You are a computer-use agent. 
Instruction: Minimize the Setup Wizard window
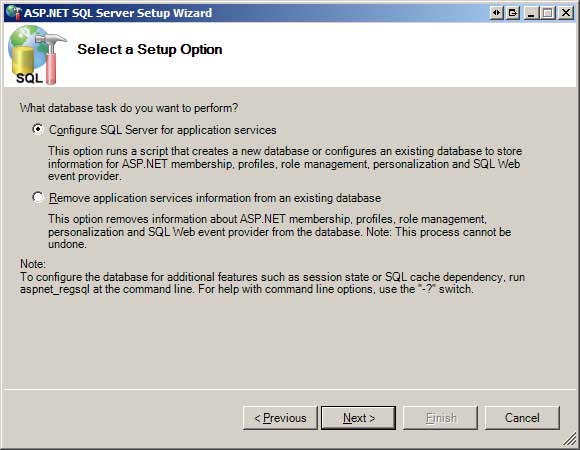532,13
